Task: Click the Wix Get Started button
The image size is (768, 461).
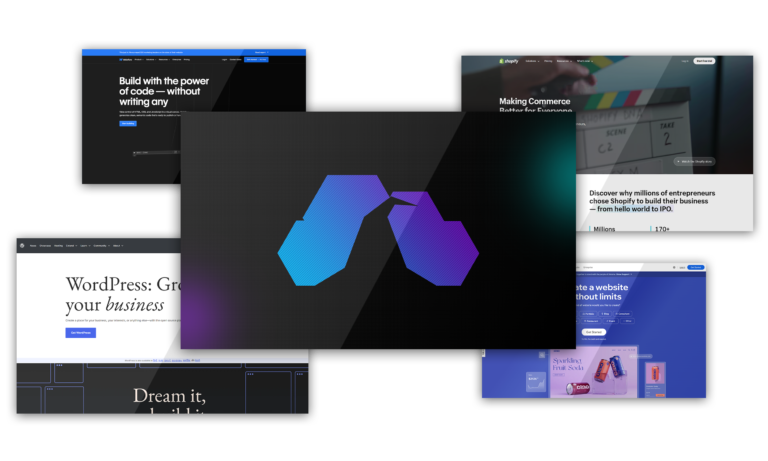Action: [593, 331]
